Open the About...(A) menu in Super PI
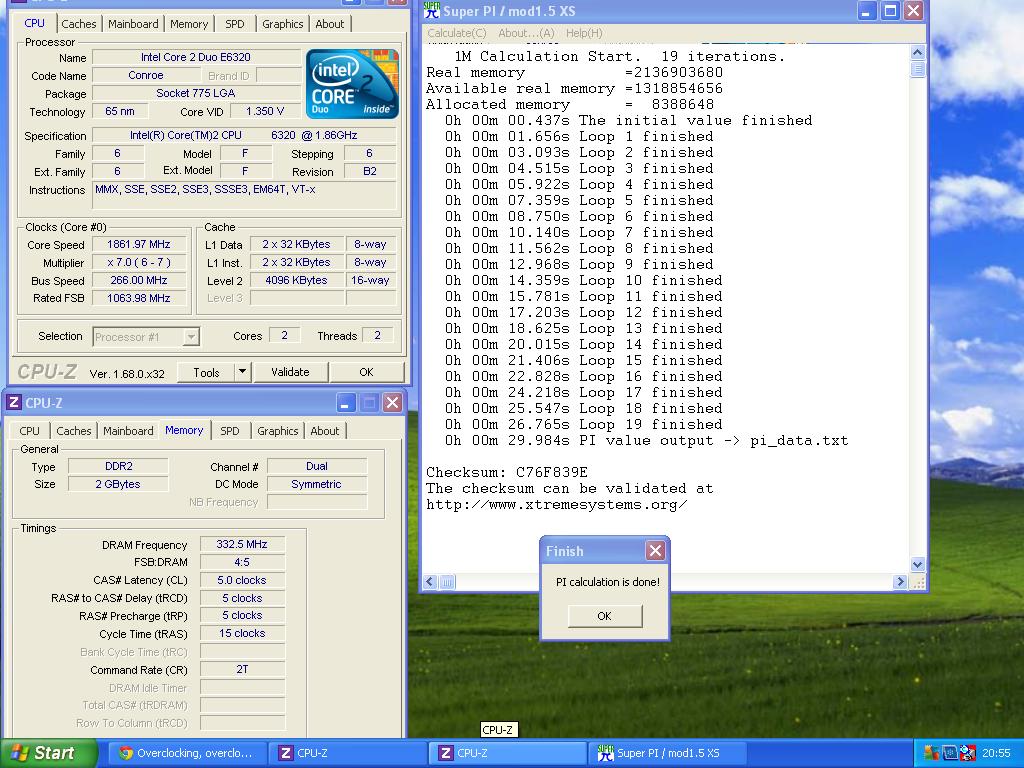1024x768 pixels. click(526, 33)
